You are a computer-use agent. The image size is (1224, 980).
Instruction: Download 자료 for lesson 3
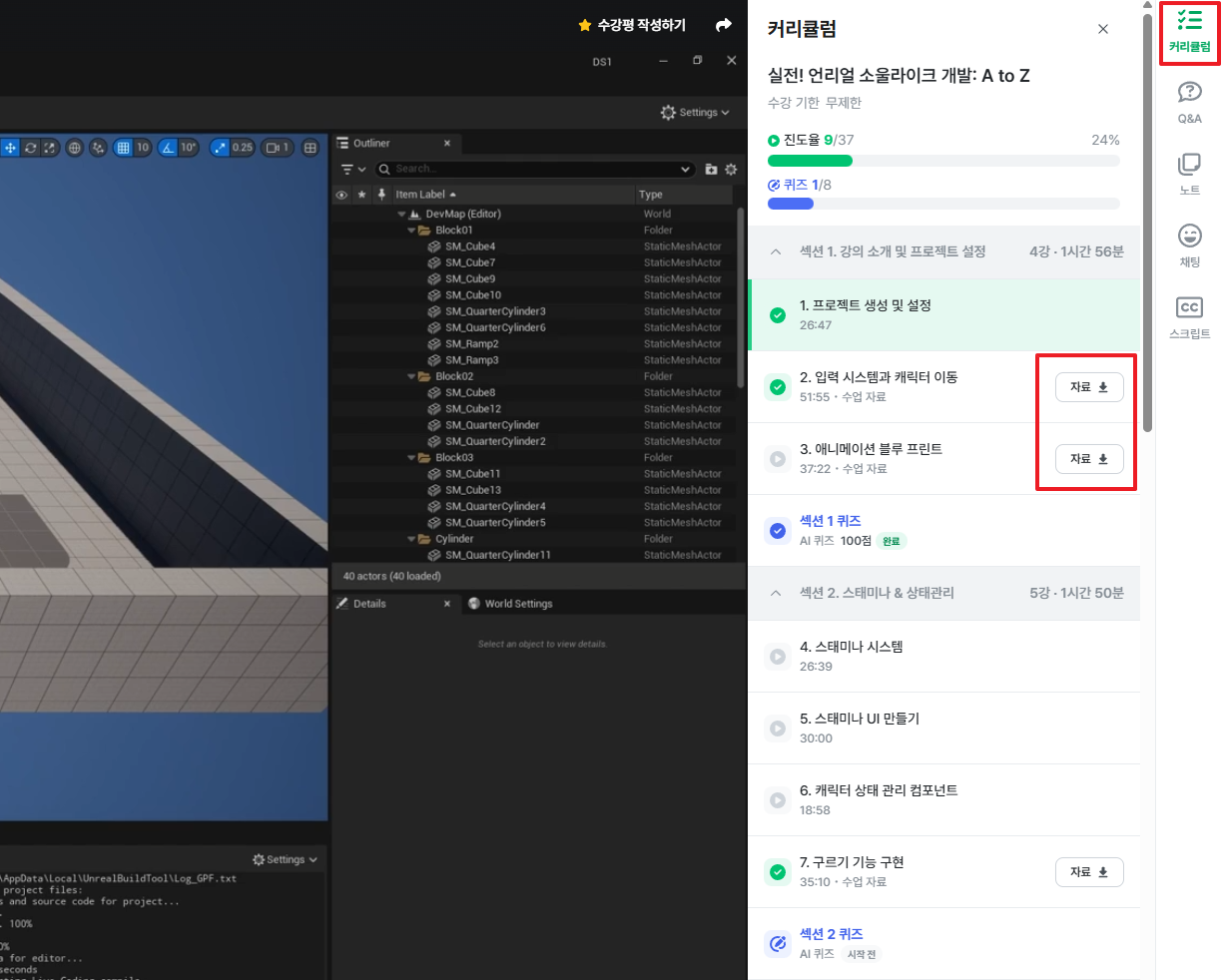tap(1089, 459)
